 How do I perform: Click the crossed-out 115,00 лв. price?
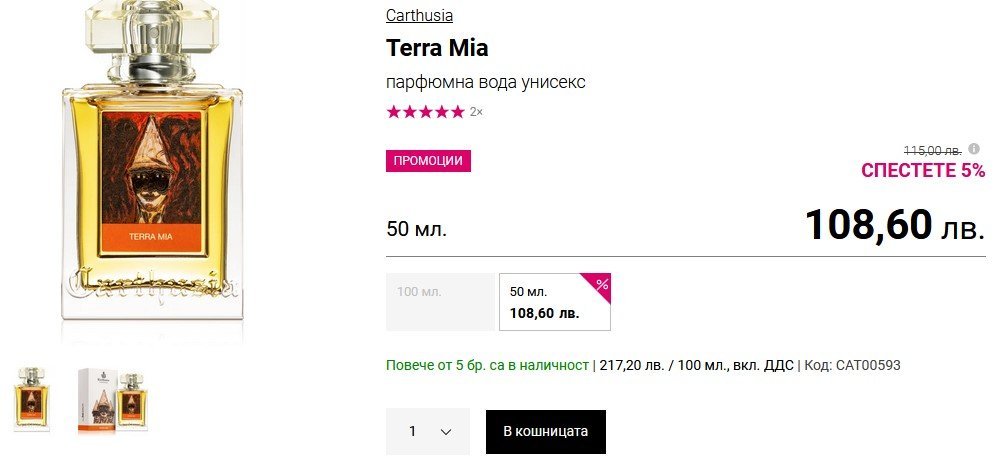click(x=932, y=150)
